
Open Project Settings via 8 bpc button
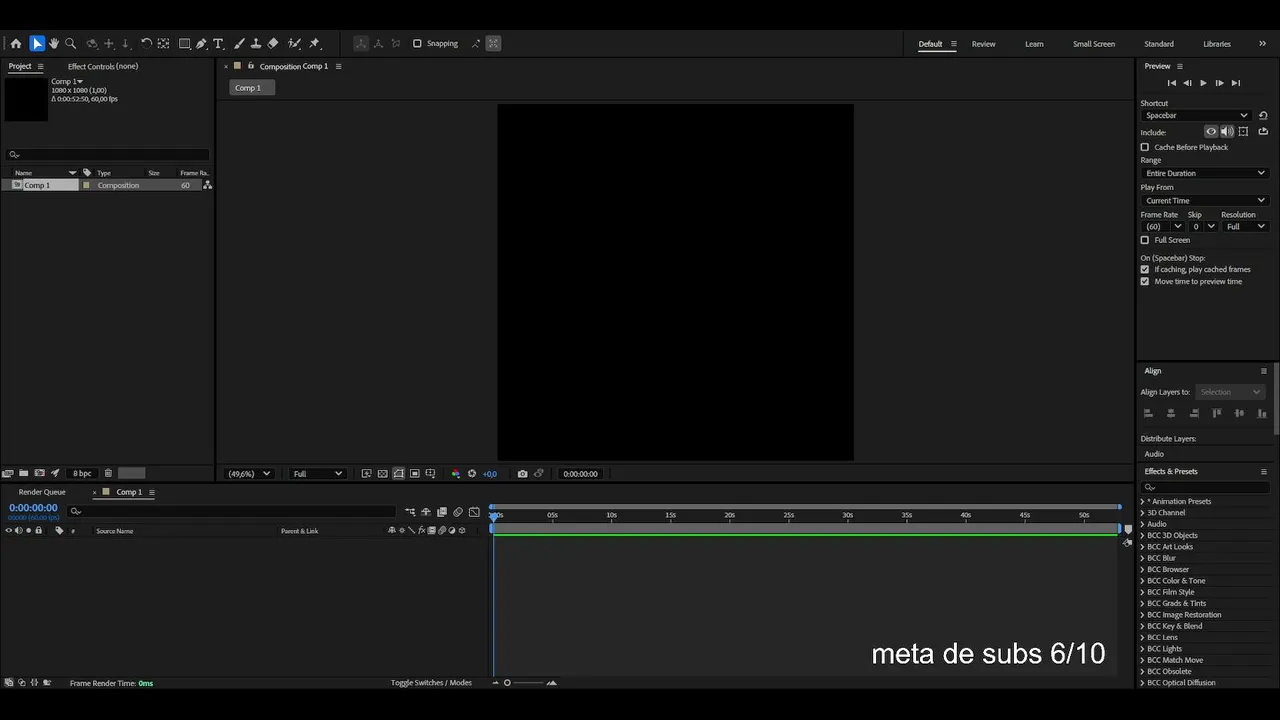tap(82, 473)
